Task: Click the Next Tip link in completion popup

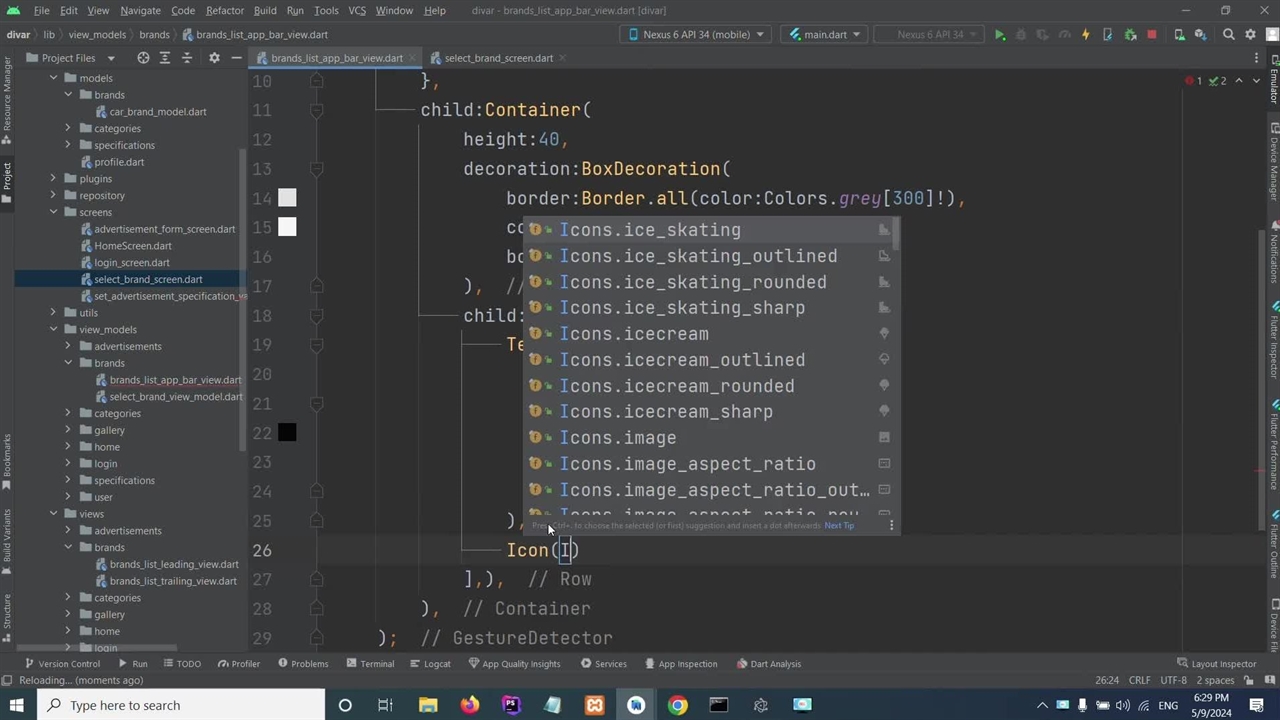Action: [839, 526]
